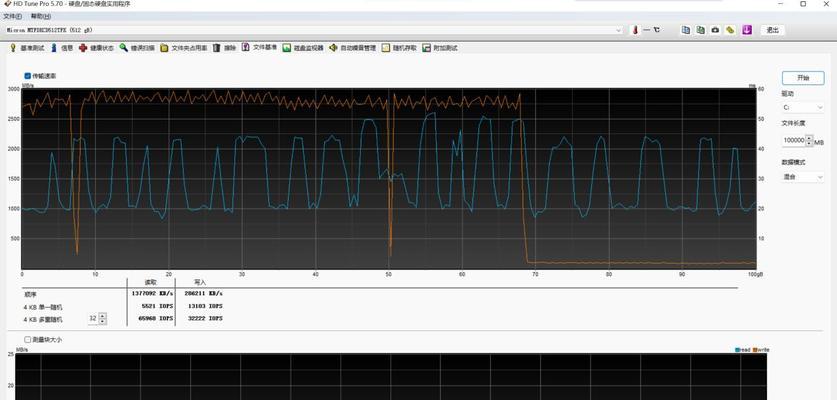Open the 文件 (File) menu
The height and width of the screenshot is (400, 837).
click(12, 17)
